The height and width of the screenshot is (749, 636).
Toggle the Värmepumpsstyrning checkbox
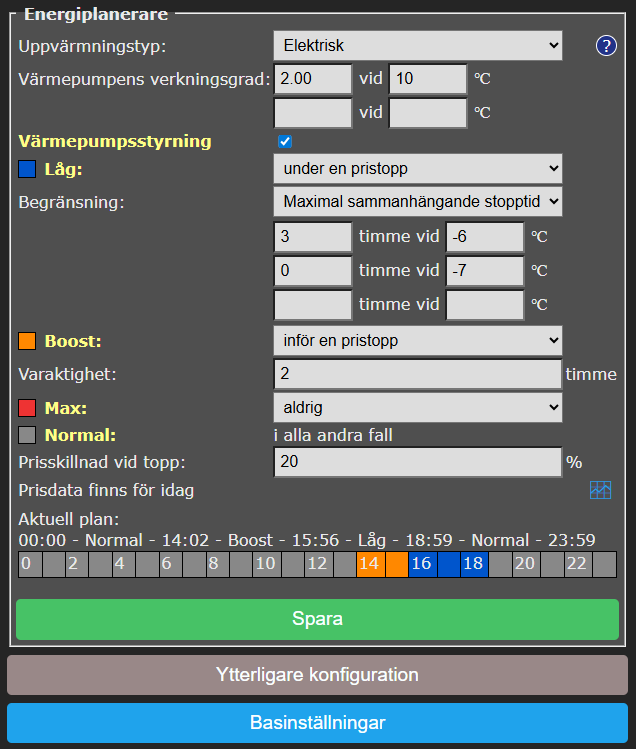point(285,141)
